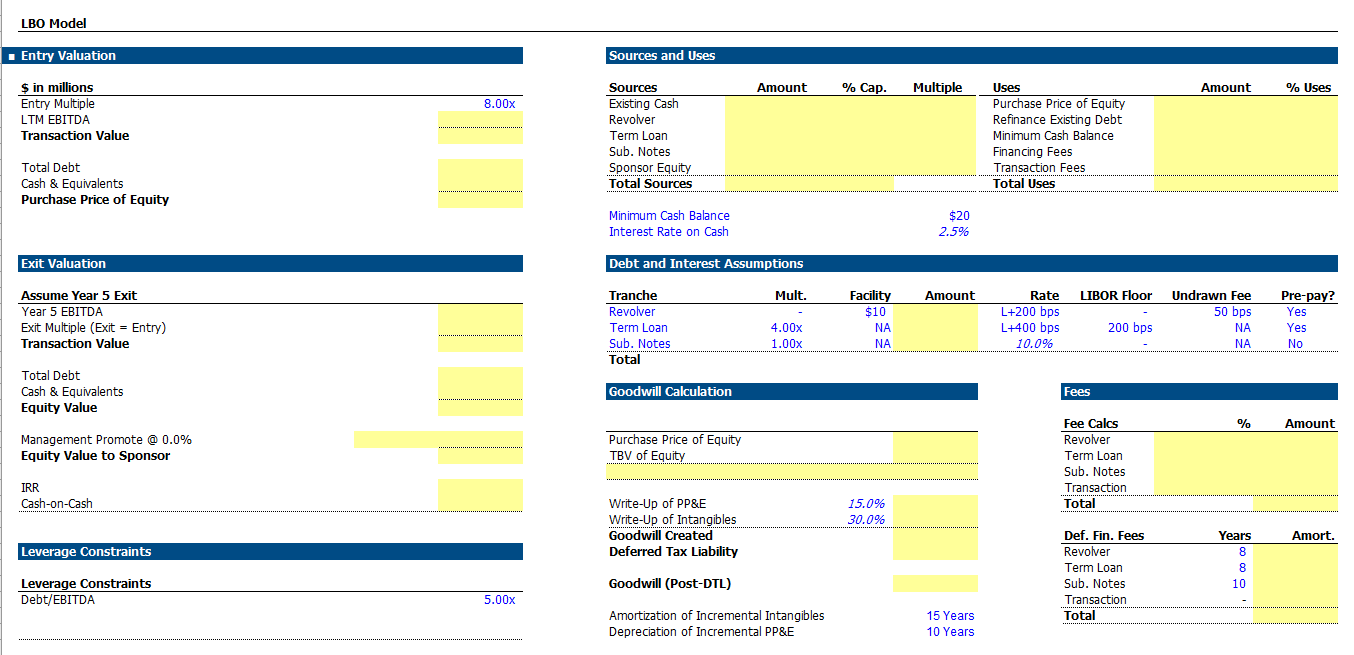Click the Depreciation of Incremental PP&E 10 Years value
Image resolution: width=1354 pixels, height=655 pixels.
(x=949, y=632)
